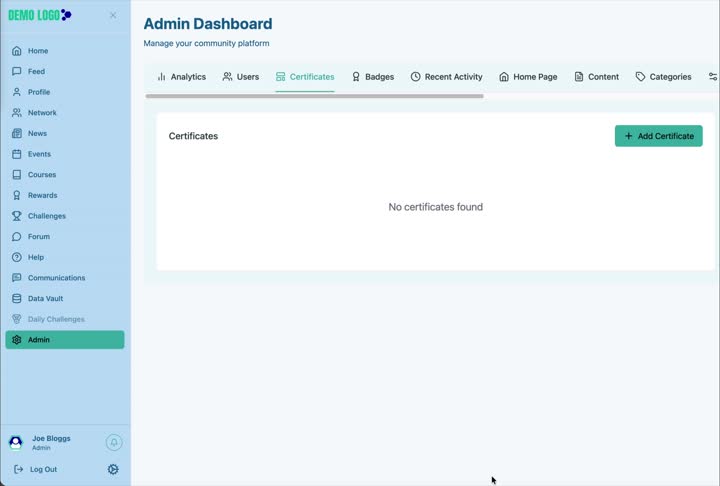The image size is (720, 486).
Task: Navigate to Network sidebar label
Action: [x=42, y=113]
